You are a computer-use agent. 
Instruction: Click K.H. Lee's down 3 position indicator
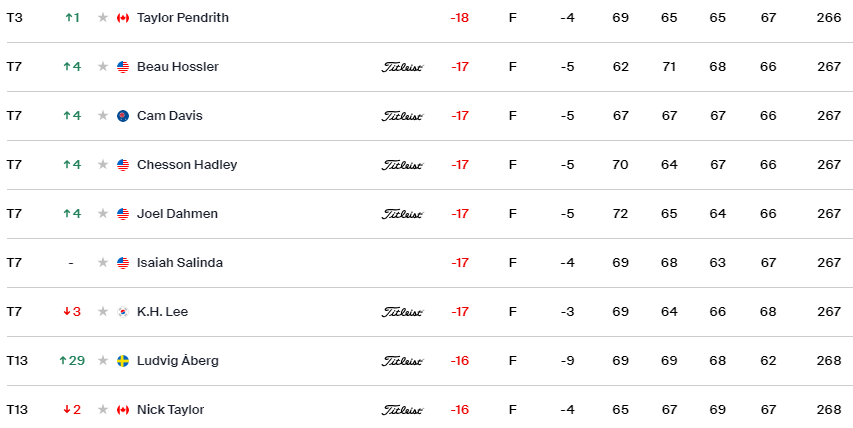point(71,312)
